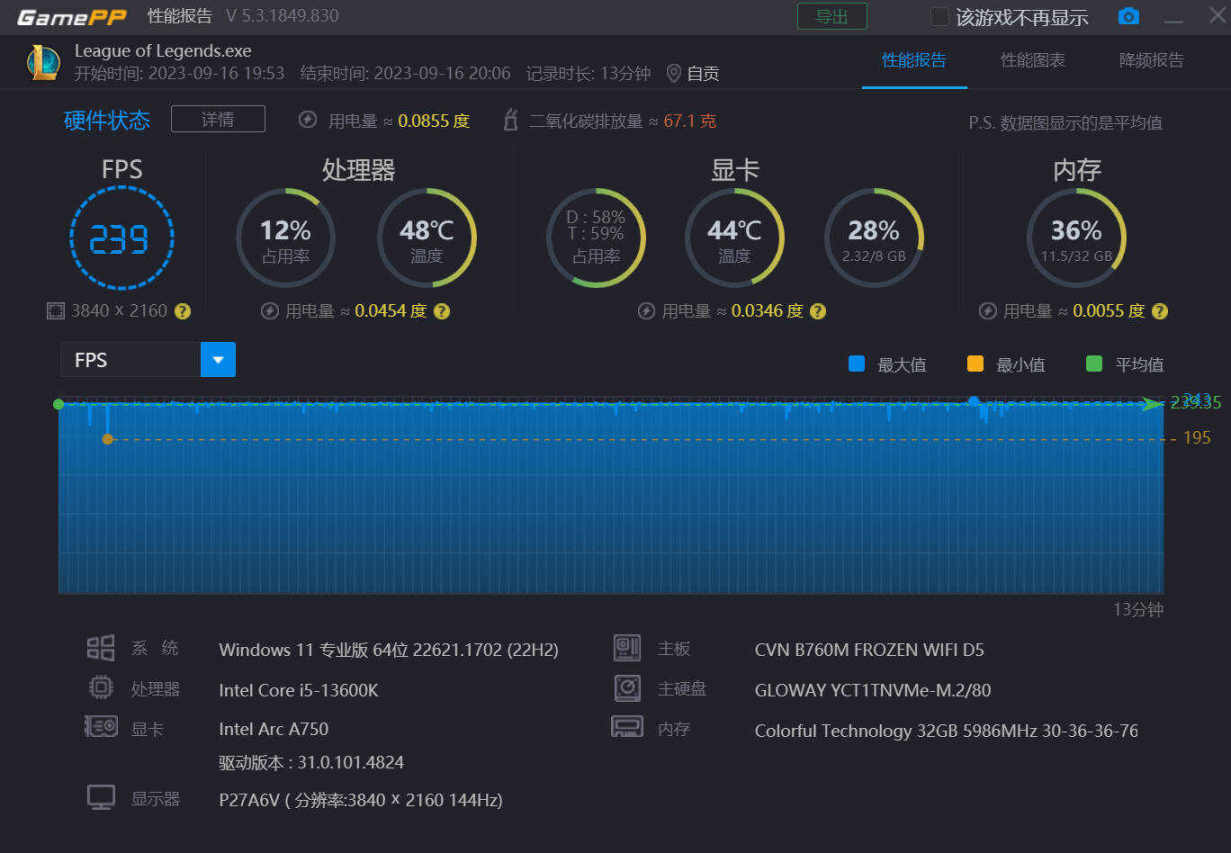The height and width of the screenshot is (853, 1231).
Task: Click the minimum value marker at 195
Action: click(107, 439)
